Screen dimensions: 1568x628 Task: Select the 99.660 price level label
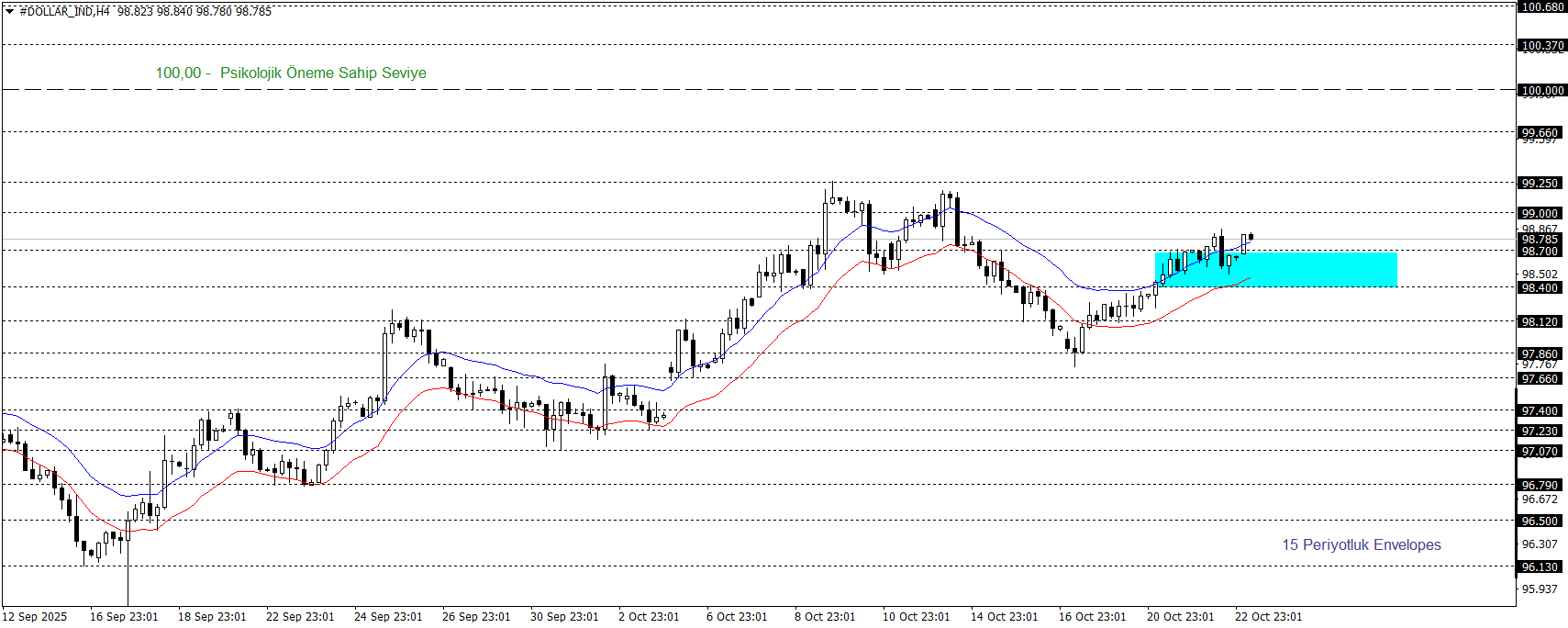[x=1540, y=133]
